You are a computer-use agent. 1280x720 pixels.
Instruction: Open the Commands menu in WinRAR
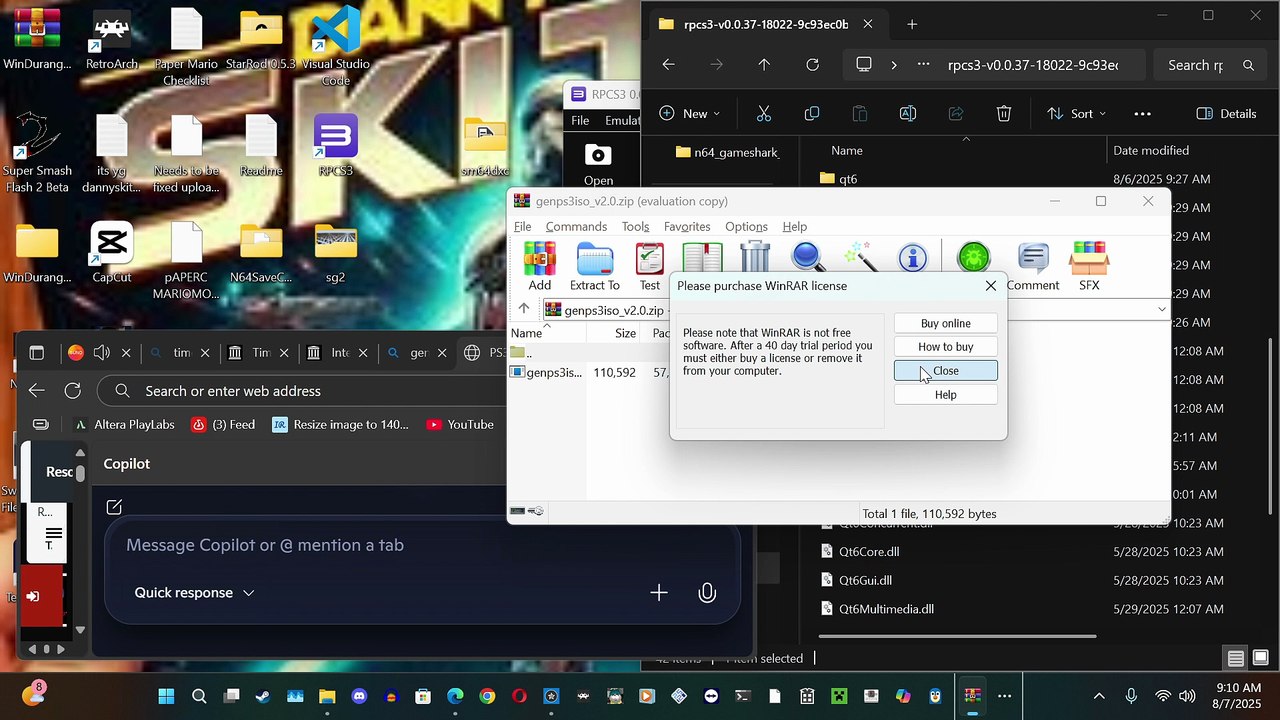tap(576, 227)
